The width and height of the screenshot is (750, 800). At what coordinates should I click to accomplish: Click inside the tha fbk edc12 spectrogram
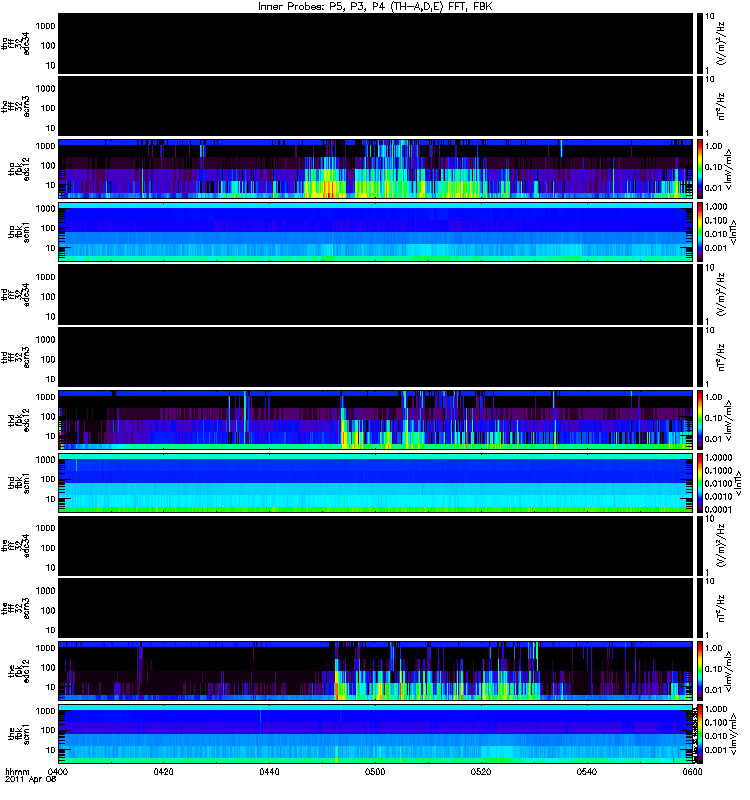(x=376, y=169)
